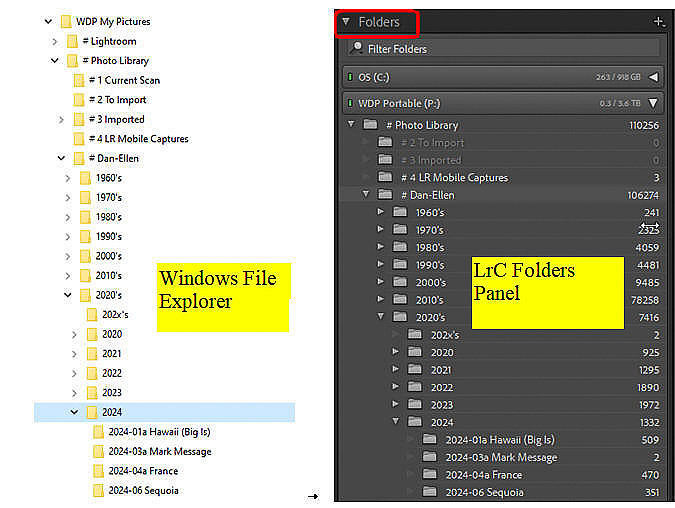Click 202x's folder icon in LrC panel

pyautogui.click(x=415, y=334)
